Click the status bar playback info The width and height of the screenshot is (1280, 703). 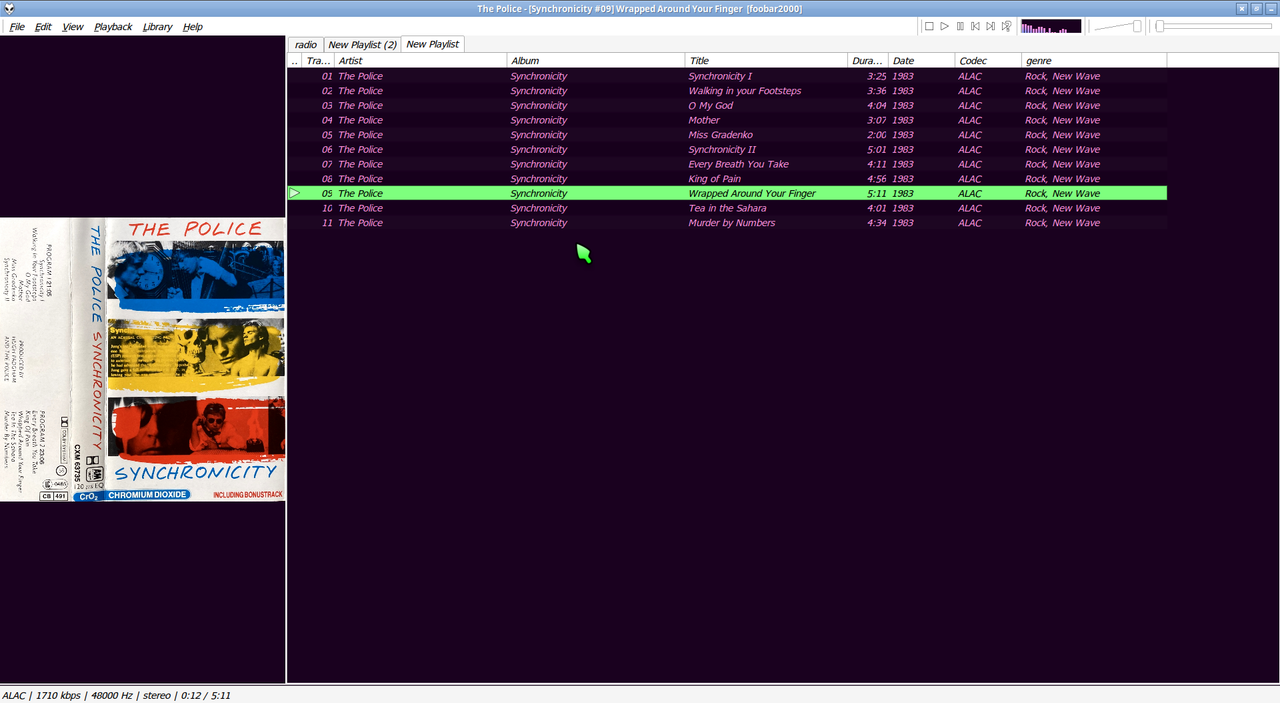[116, 695]
